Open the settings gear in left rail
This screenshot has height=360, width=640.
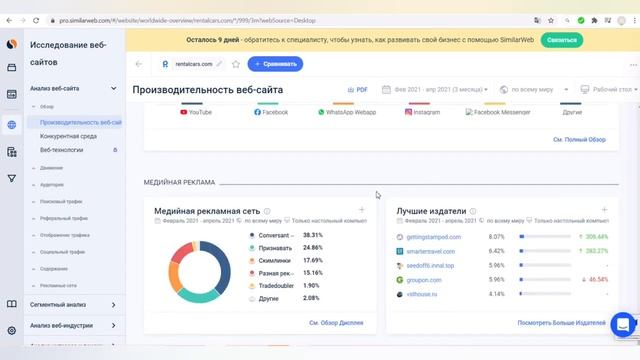pyautogui.click(x=11, y=331)
